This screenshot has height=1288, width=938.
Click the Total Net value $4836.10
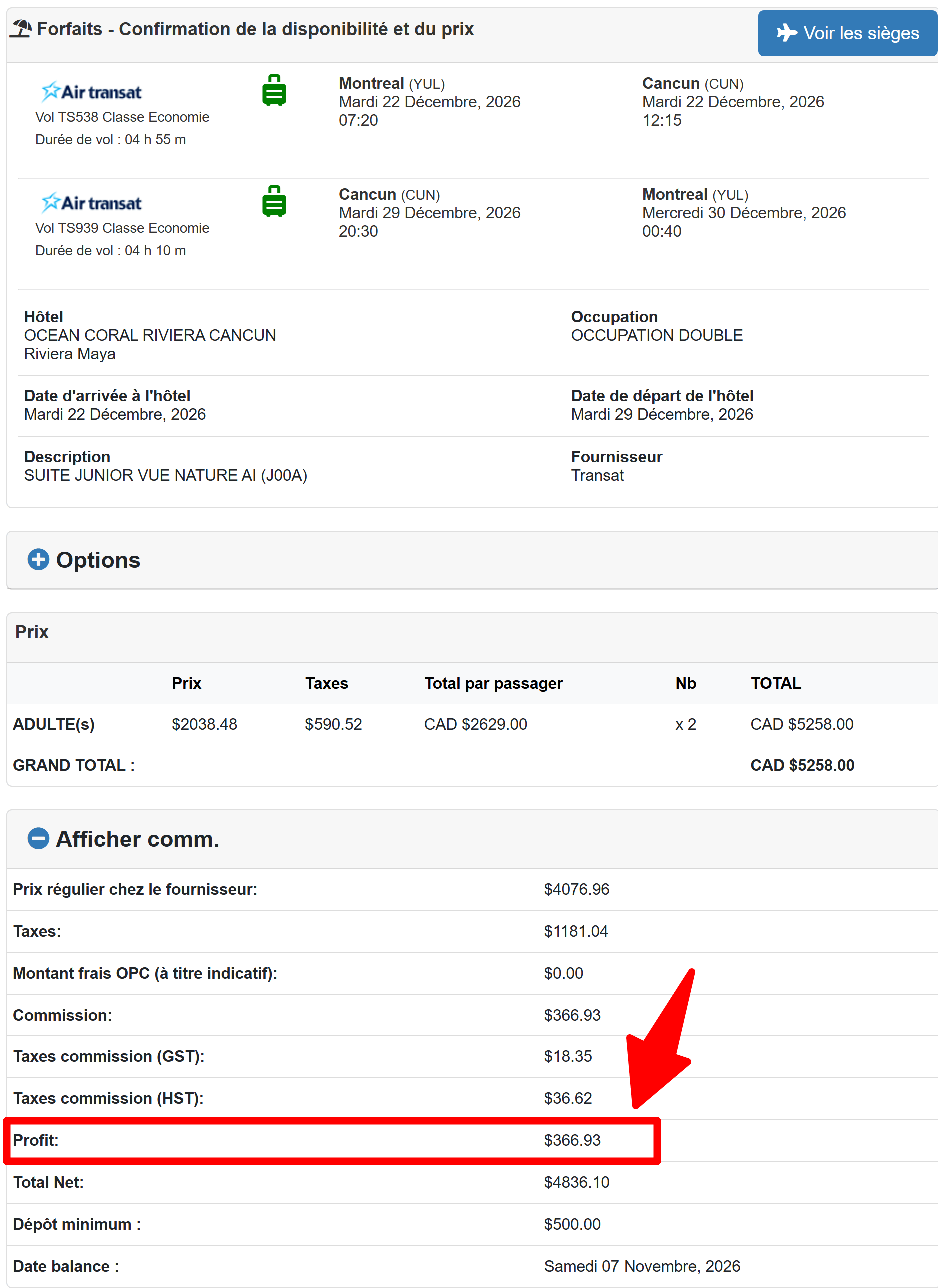click(x=576, y=1182)
